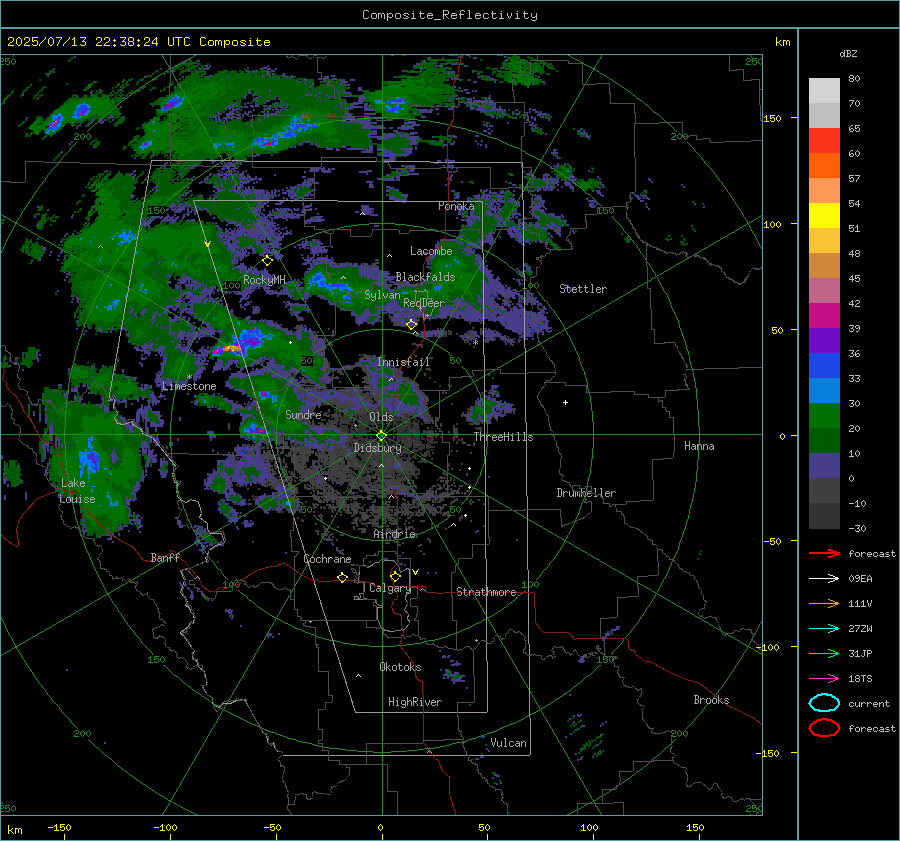Select the indigo 0-10 dBZ swatch
900x841 pixels.
[x=824, y=466]
